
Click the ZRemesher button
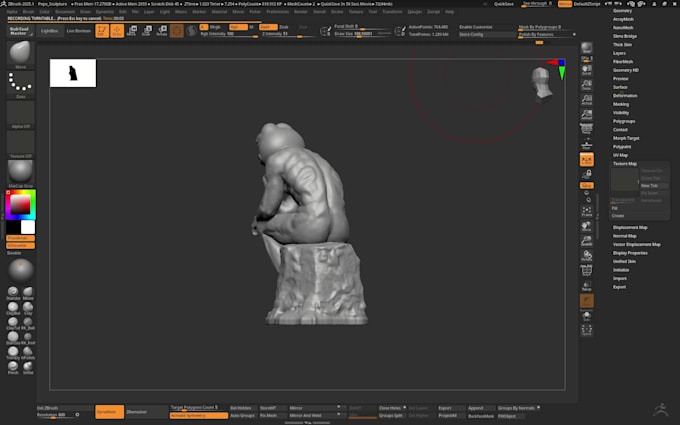pyautogui.click(x=146, y=412)
